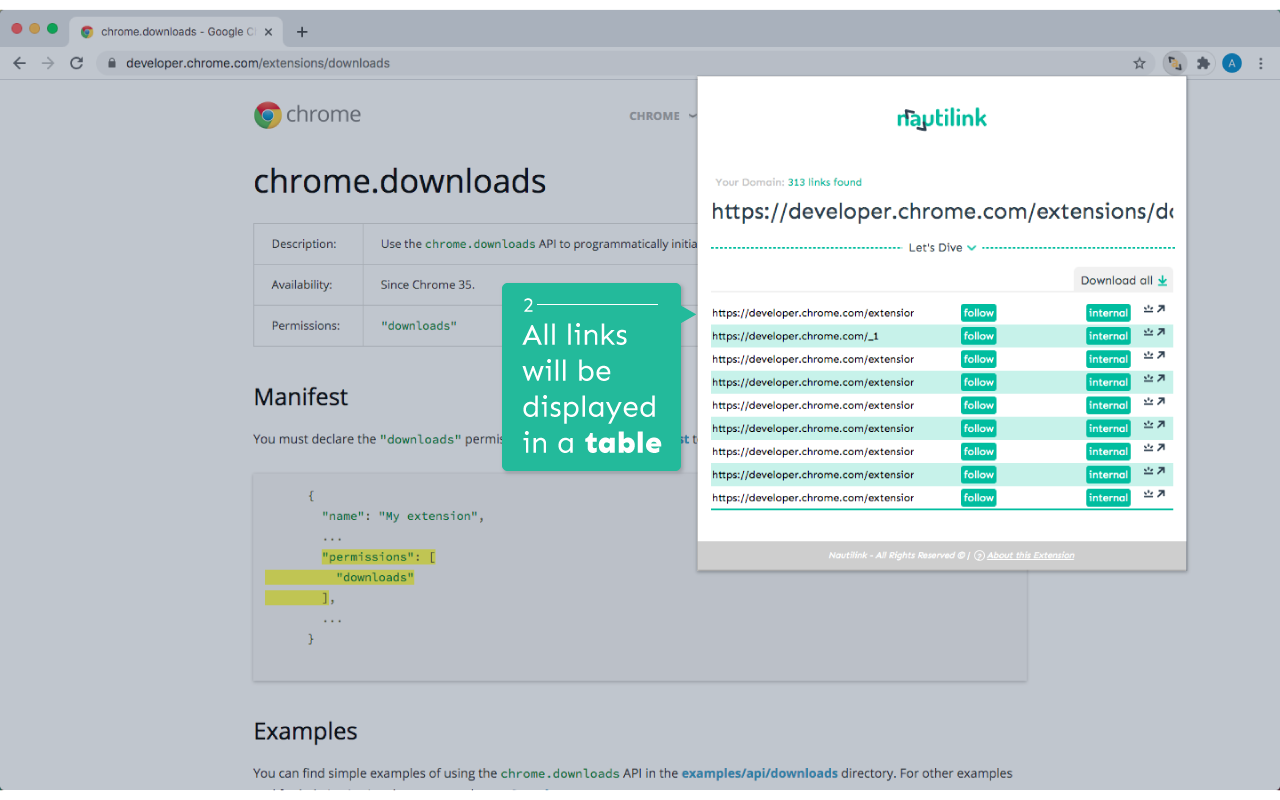This screenshot has width=1280, height=800.
Task: Click the Permissions cell in the table
Action: (x=308, y=326)
